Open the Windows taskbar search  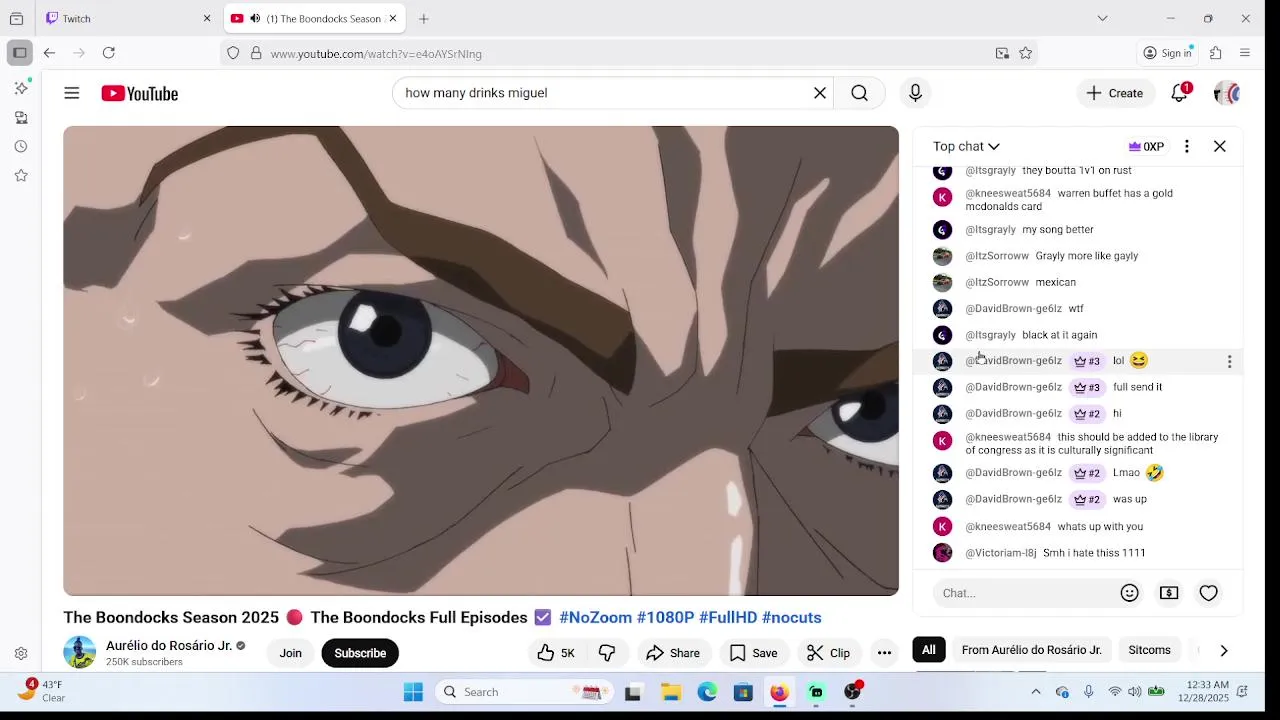click(525, 692)
